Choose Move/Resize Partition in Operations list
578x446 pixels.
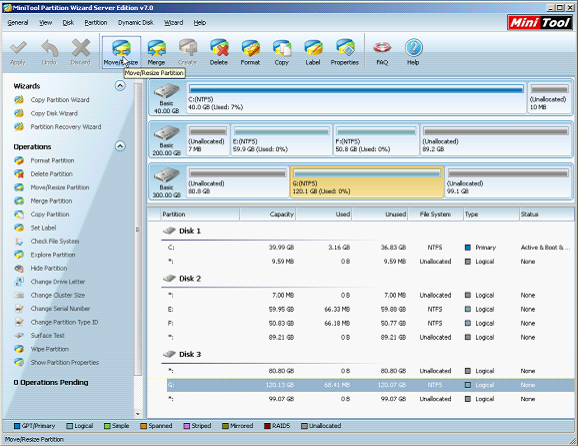[x=59, y=187]
